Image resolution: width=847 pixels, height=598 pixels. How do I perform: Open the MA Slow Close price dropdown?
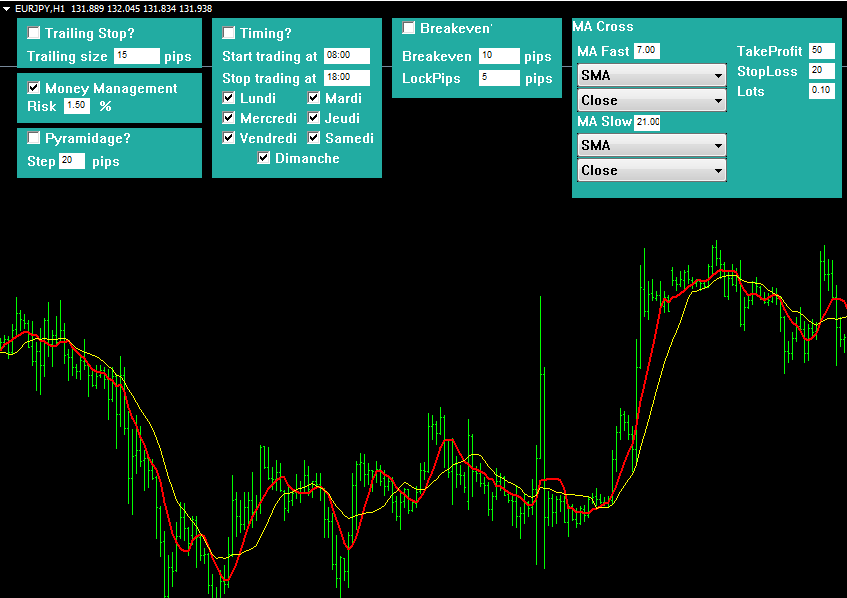click(652, 170)
